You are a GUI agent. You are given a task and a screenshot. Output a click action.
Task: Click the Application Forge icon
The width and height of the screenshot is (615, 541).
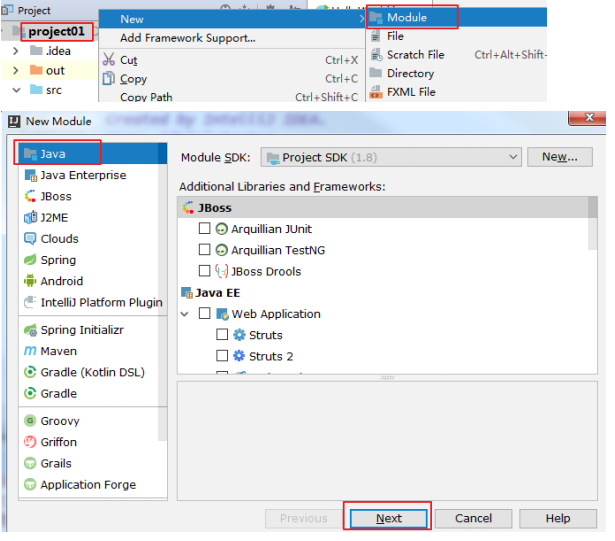[x=30, y=485]
